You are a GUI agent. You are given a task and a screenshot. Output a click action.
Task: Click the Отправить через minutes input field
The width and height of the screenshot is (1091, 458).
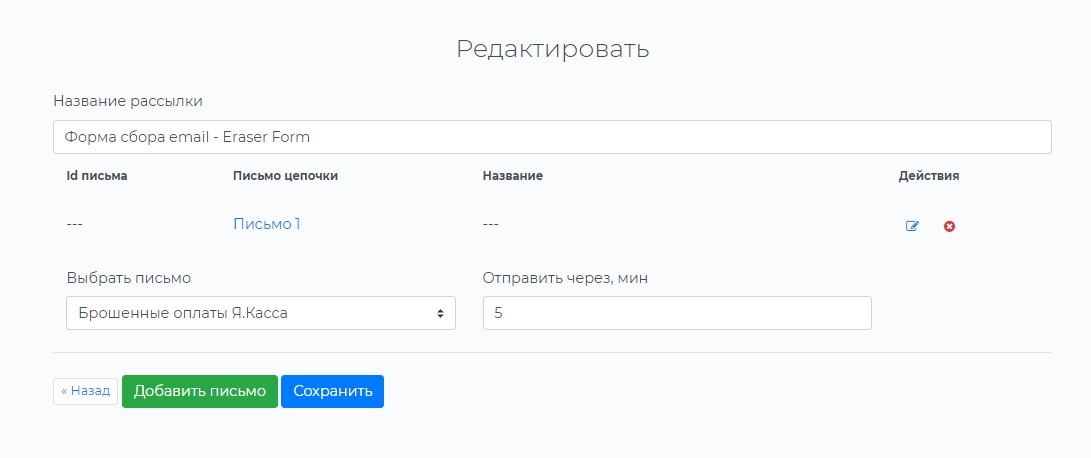[x=676, y=313]
